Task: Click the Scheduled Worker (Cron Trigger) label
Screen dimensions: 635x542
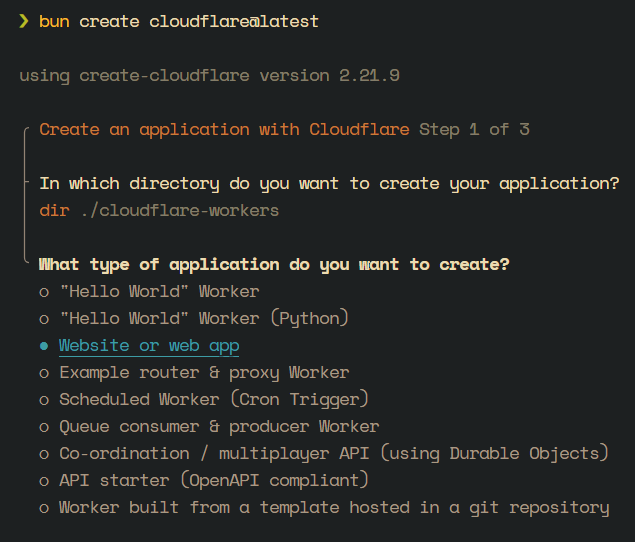Action: coord(214,400)
